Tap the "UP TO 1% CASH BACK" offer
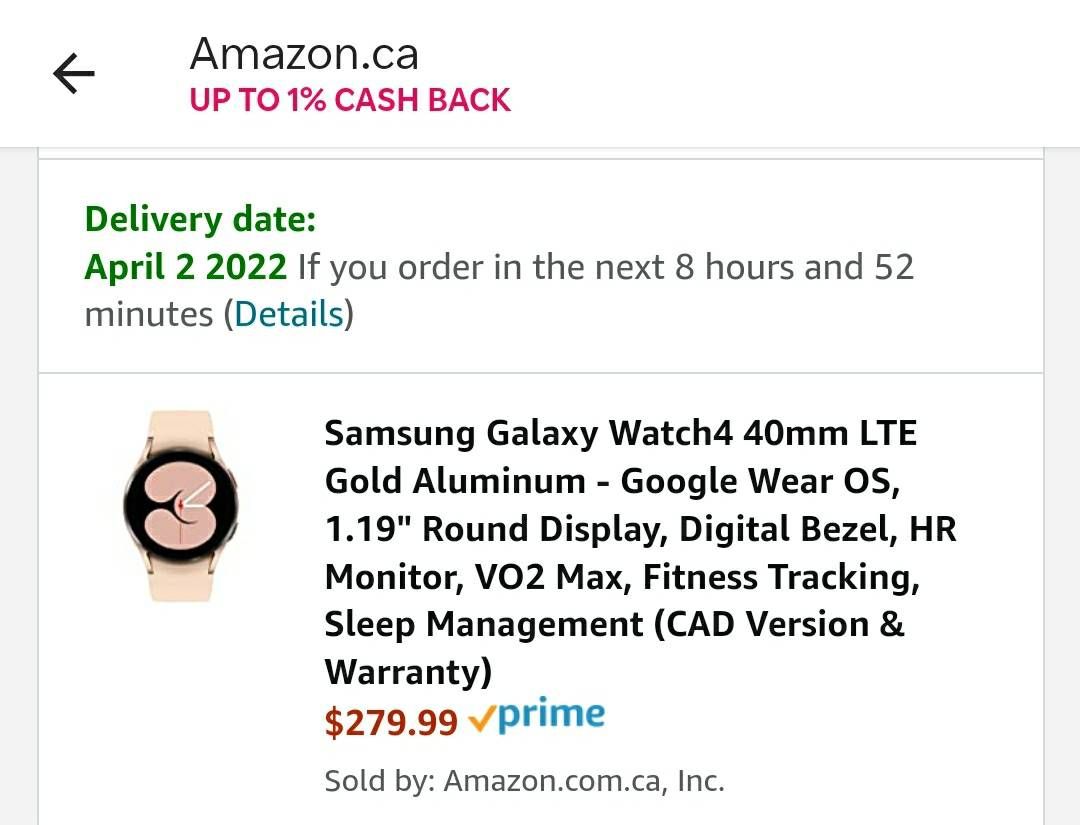The height and width of the screenshot is (825, 1080). [x=350, y=100]
